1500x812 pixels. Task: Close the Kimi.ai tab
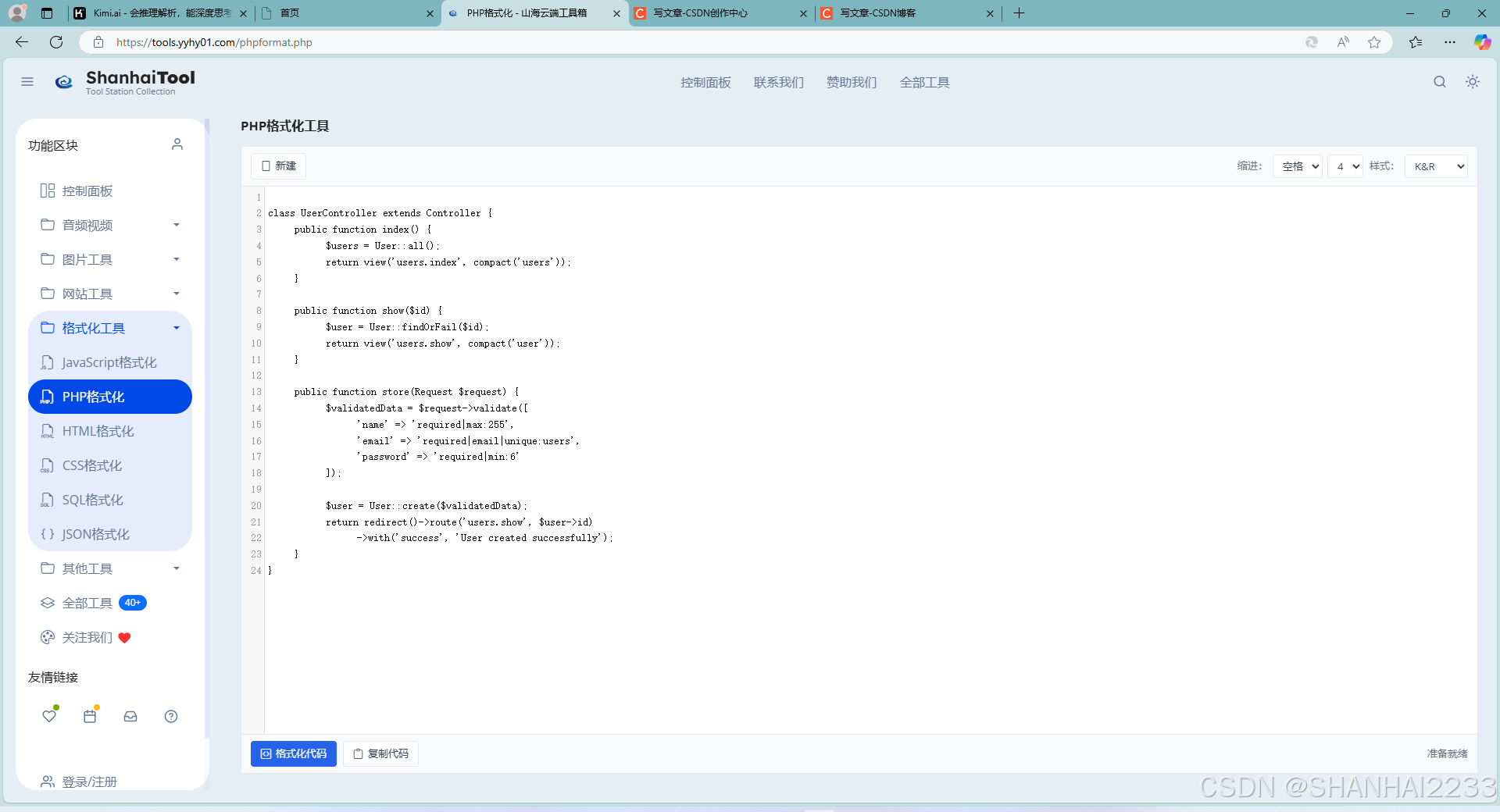[243, 13]
